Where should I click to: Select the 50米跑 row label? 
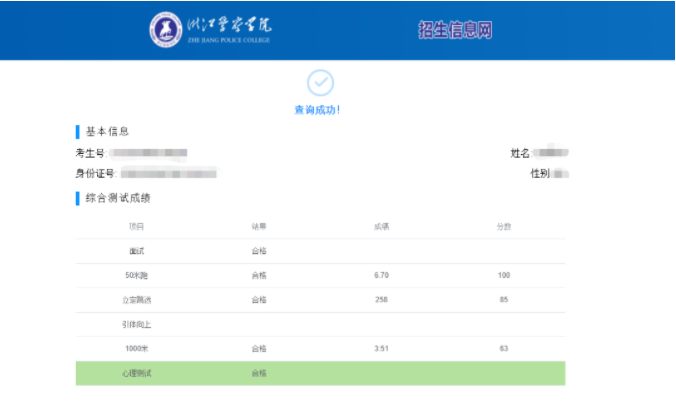coord(137,275)
